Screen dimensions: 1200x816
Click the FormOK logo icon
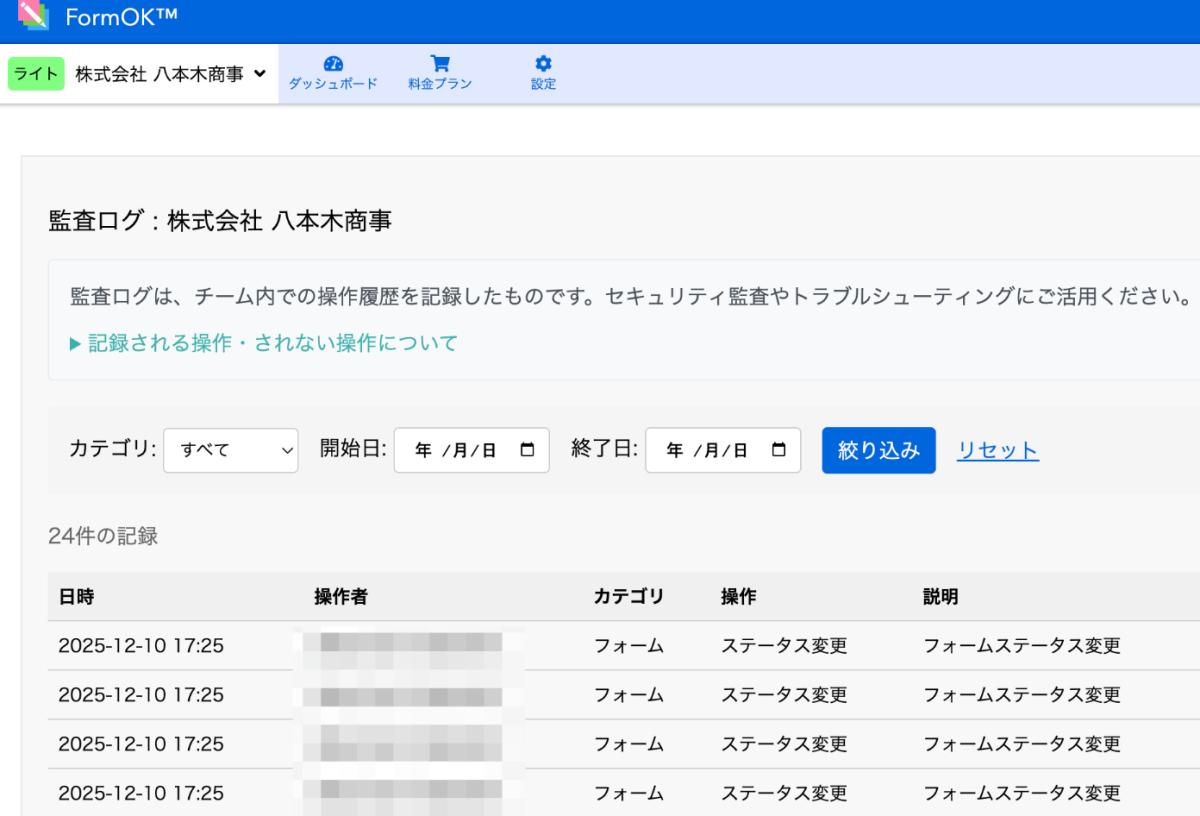(34, 15)
